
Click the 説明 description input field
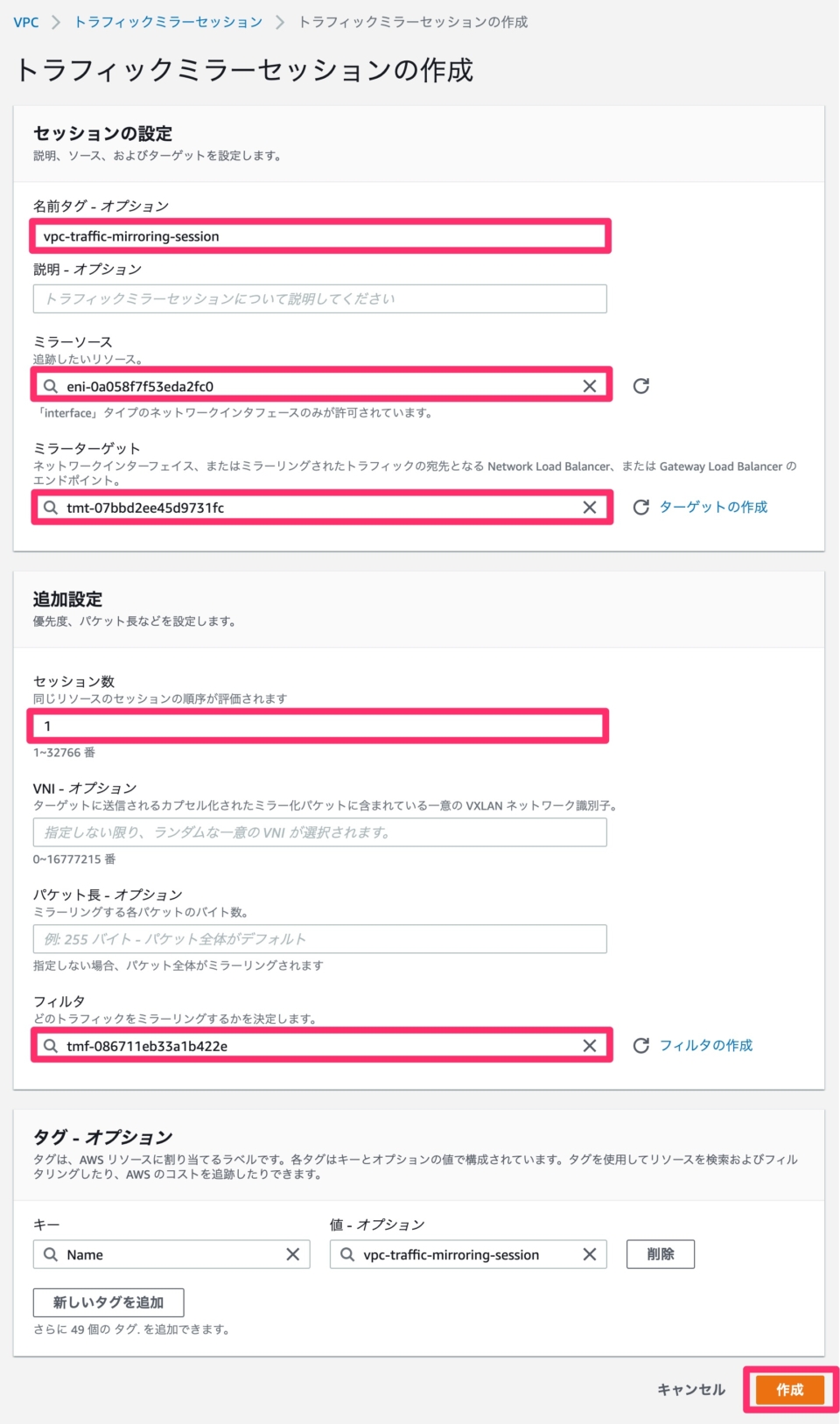[320, 298]
